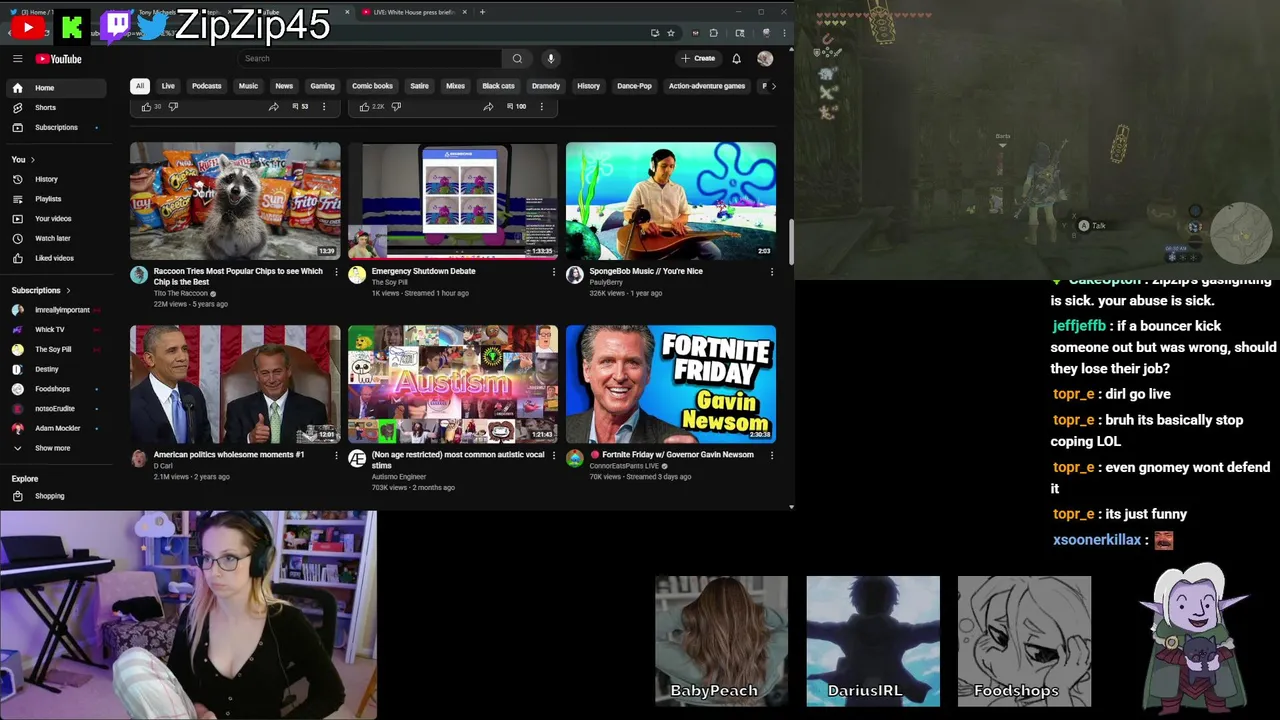Screen dimensions: 1280x720
Task: Click the YouTube search input field
Action: [x=370, y=59]
